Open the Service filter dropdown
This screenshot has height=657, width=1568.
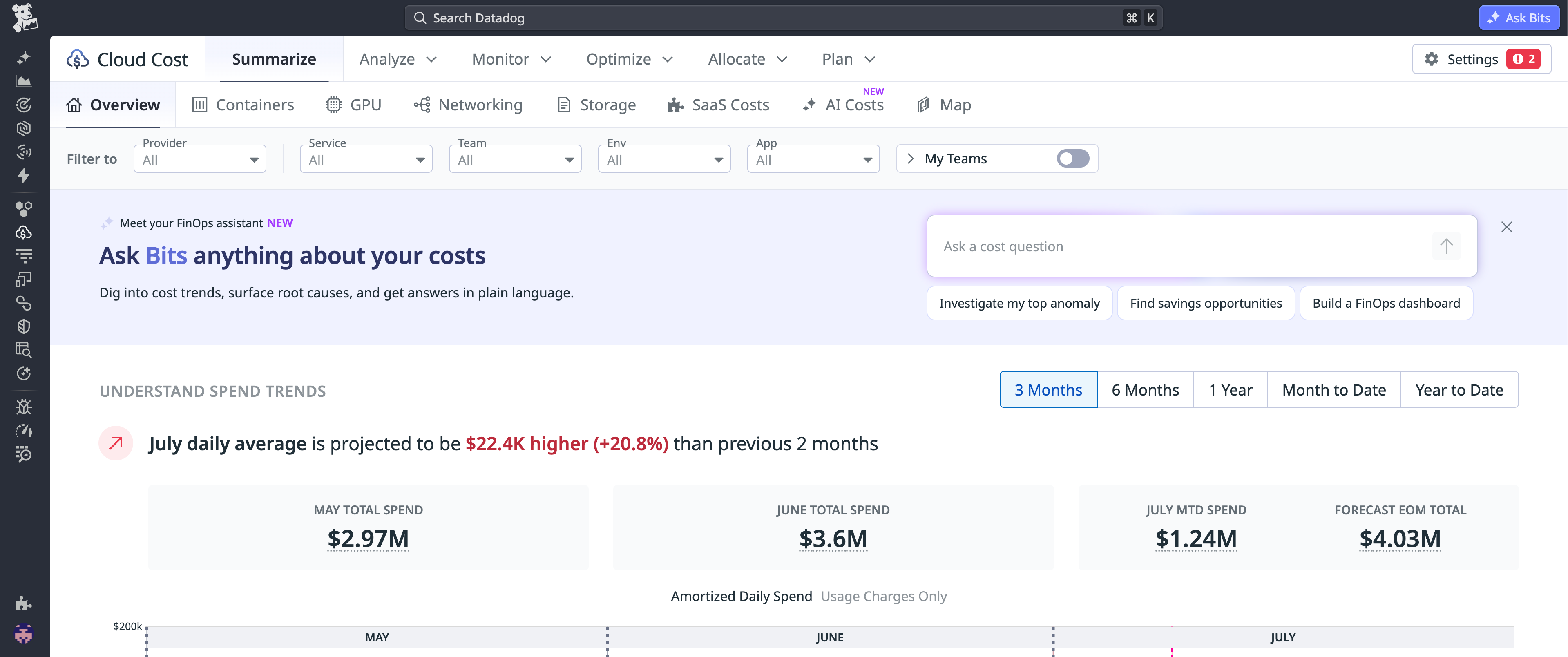tap(366, 159)
